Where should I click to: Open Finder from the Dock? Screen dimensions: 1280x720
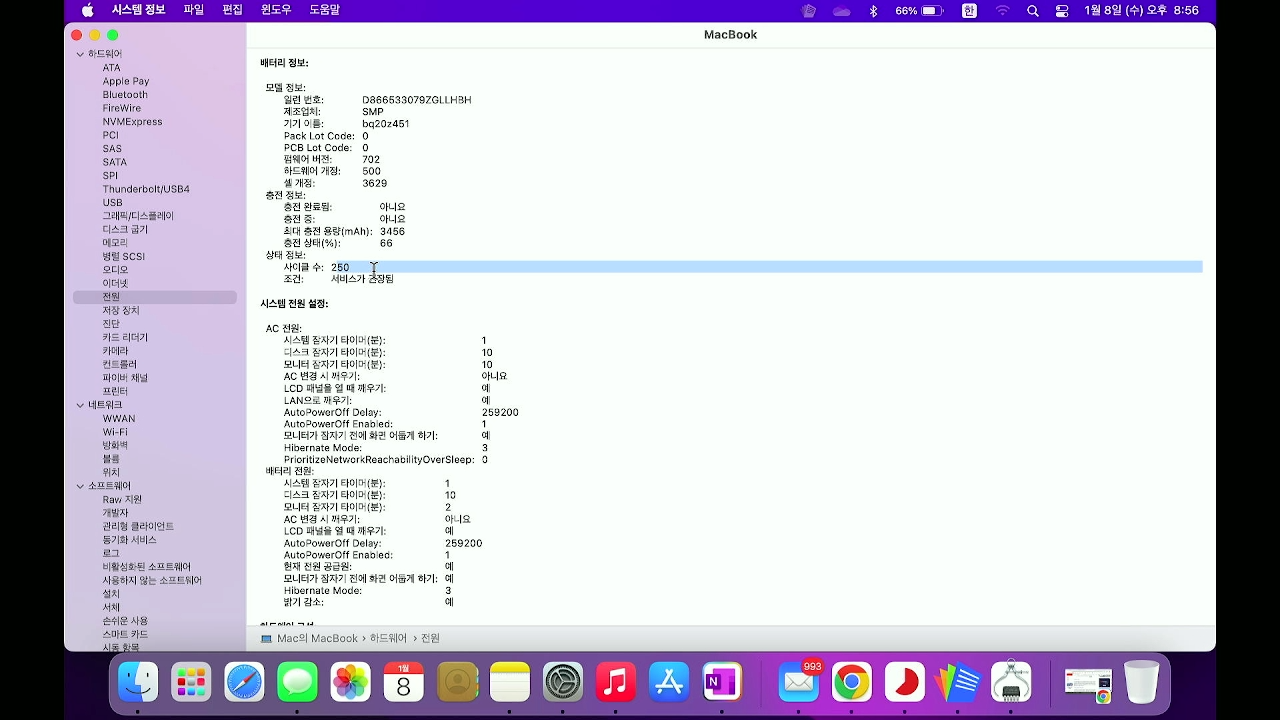[x=138, y=683]
